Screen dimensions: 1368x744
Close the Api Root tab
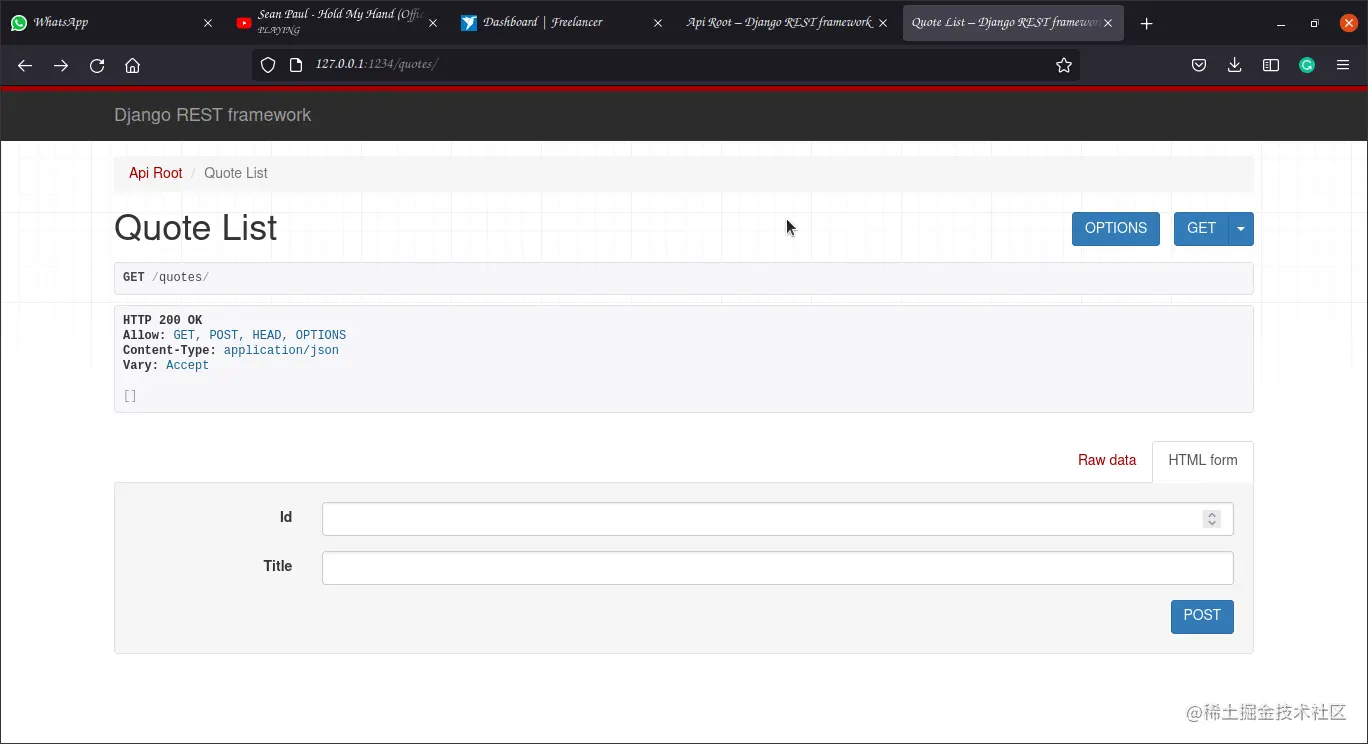(883, 23)
